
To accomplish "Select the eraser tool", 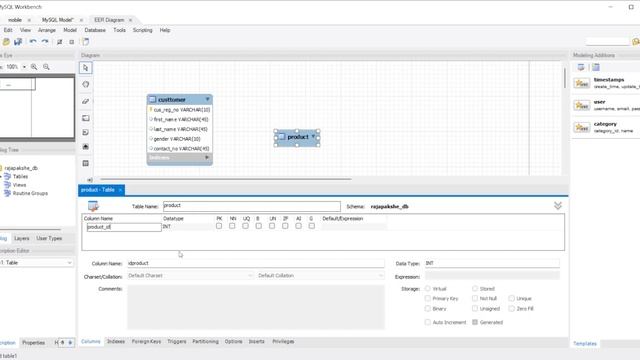I will 85,101.
